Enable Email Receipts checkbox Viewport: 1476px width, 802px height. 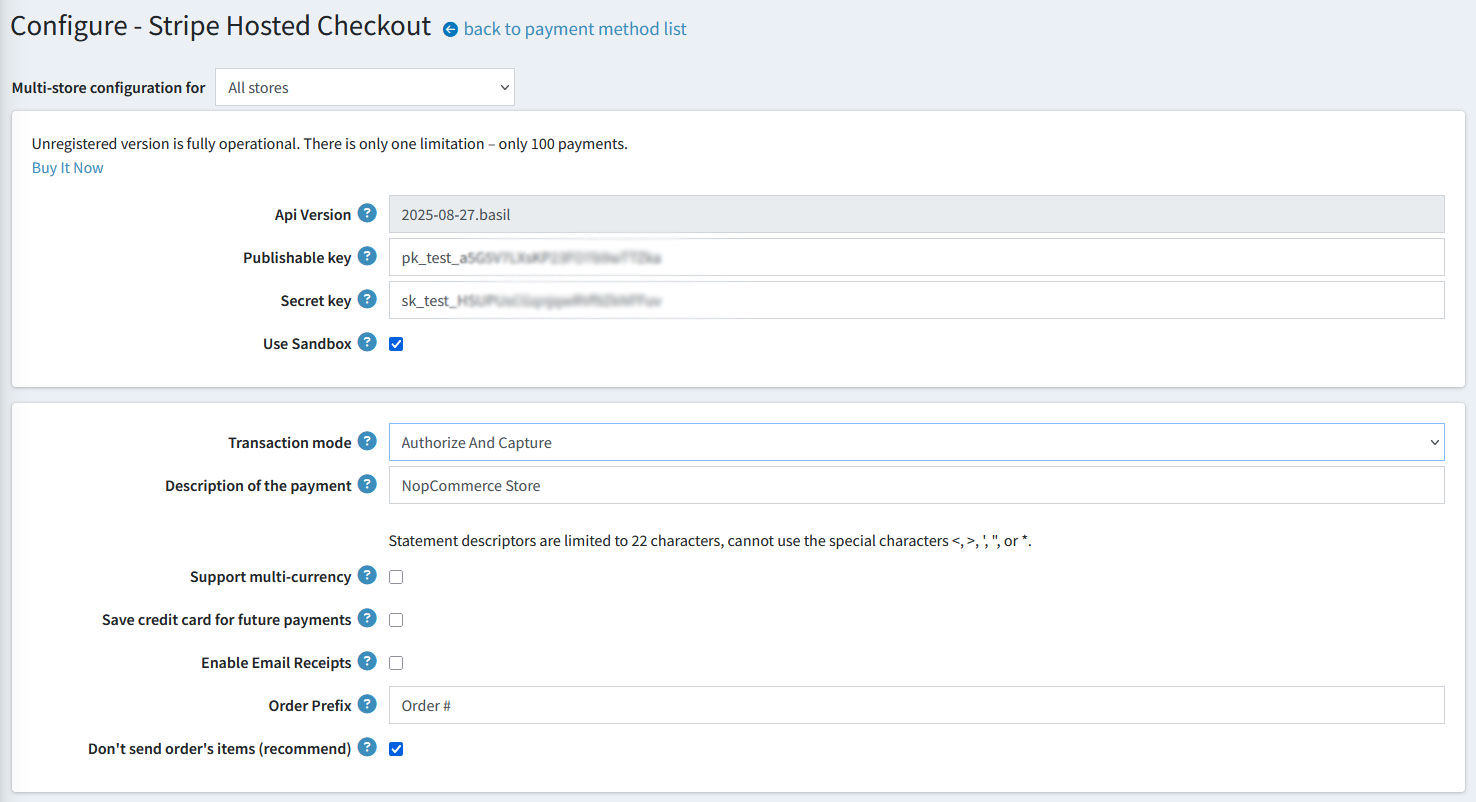[x=396, y=663]
